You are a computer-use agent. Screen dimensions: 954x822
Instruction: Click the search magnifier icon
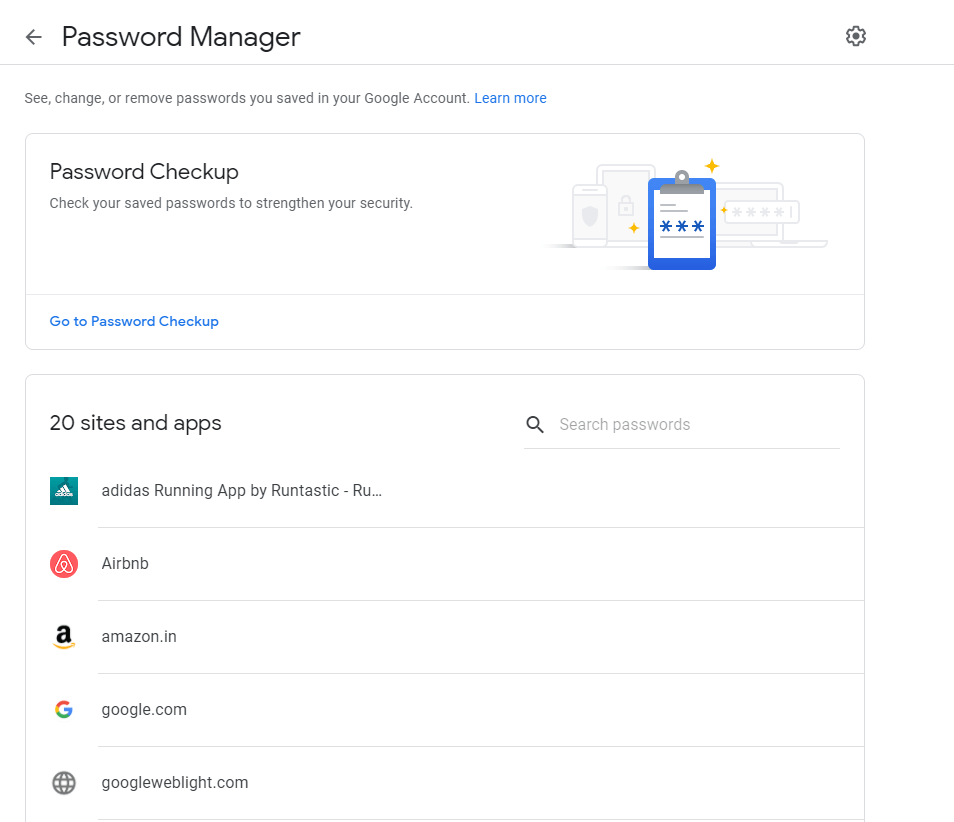coord(535,424)
